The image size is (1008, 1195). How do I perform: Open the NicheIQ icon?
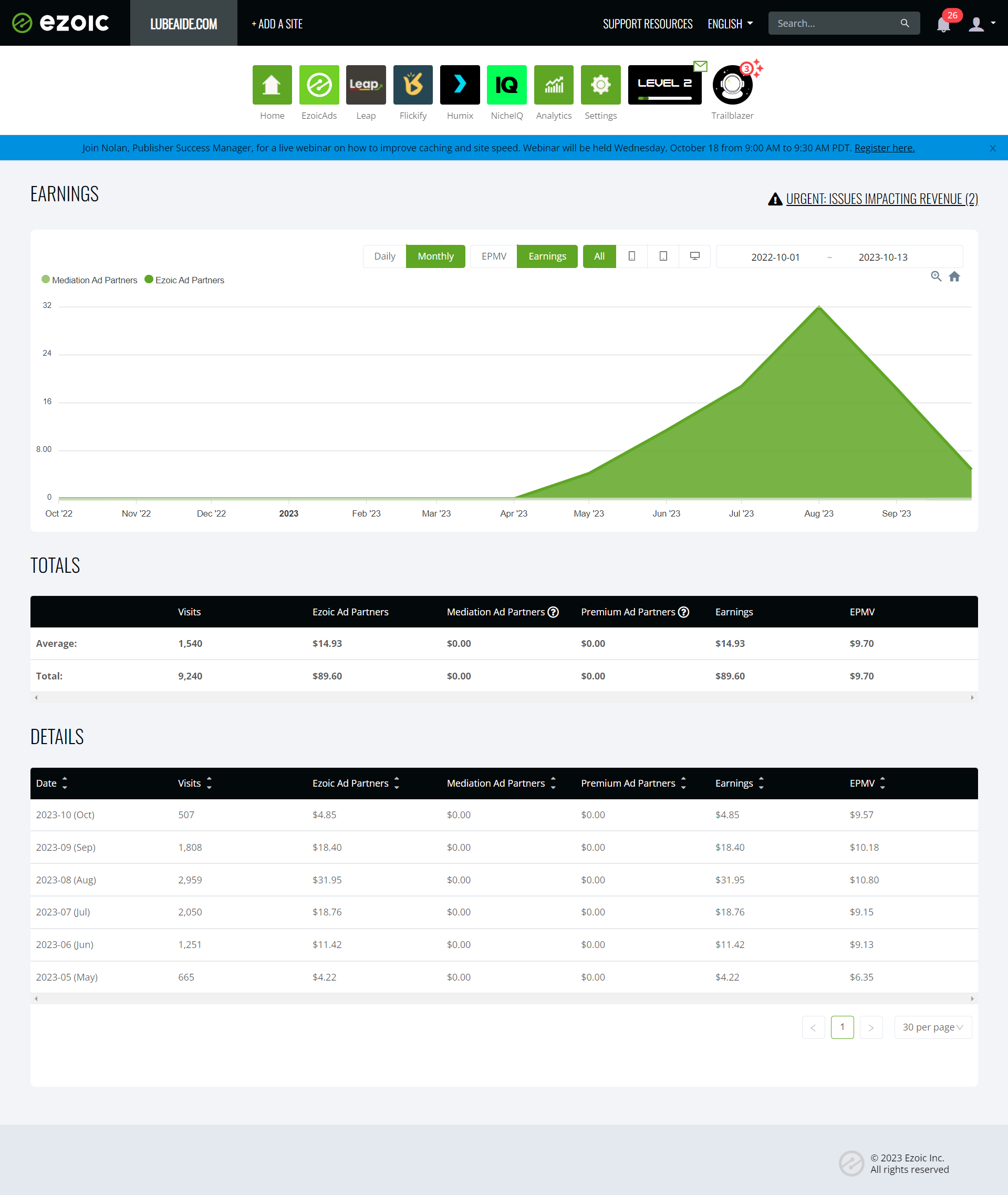[x=507, y=85]
